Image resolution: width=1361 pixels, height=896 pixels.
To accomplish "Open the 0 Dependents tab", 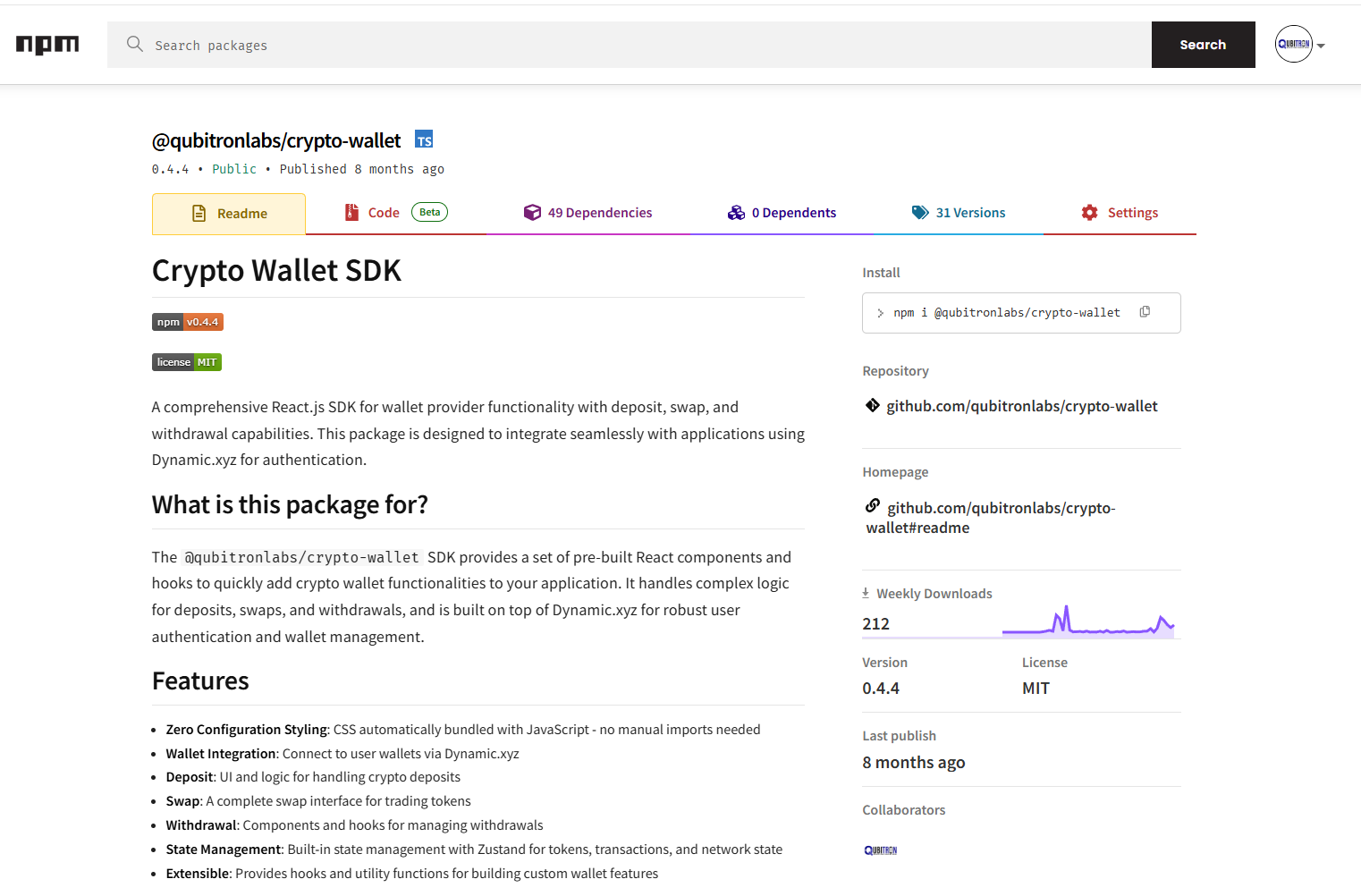I will [x=782, y=213].
